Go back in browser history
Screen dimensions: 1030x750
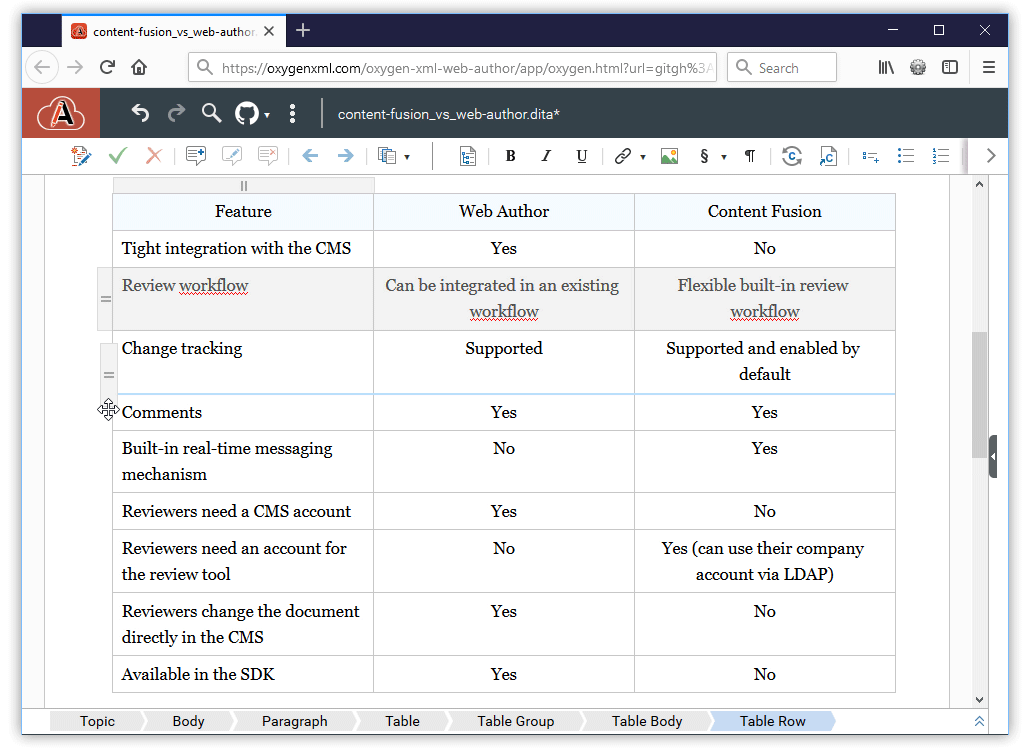tap(42, 67)
